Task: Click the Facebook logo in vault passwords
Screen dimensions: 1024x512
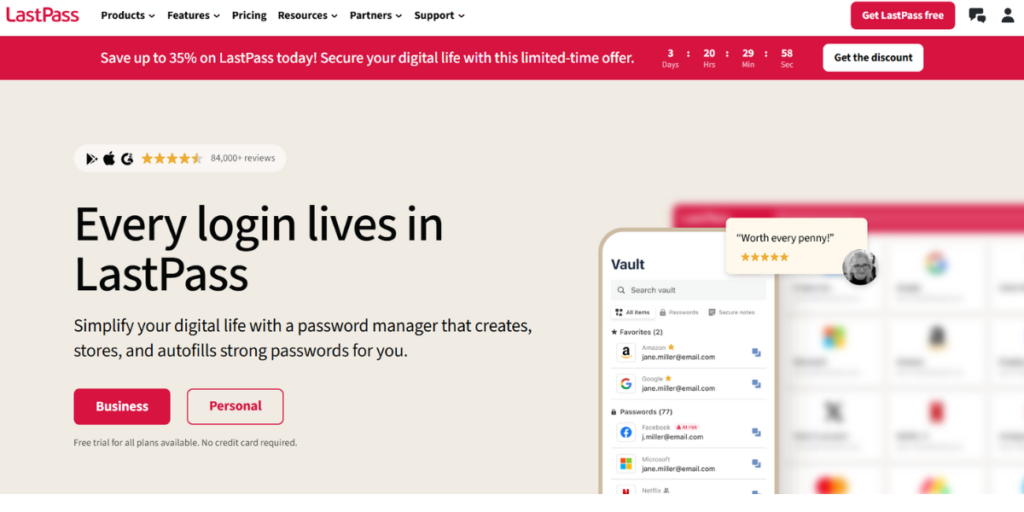Action: point(626,432)
